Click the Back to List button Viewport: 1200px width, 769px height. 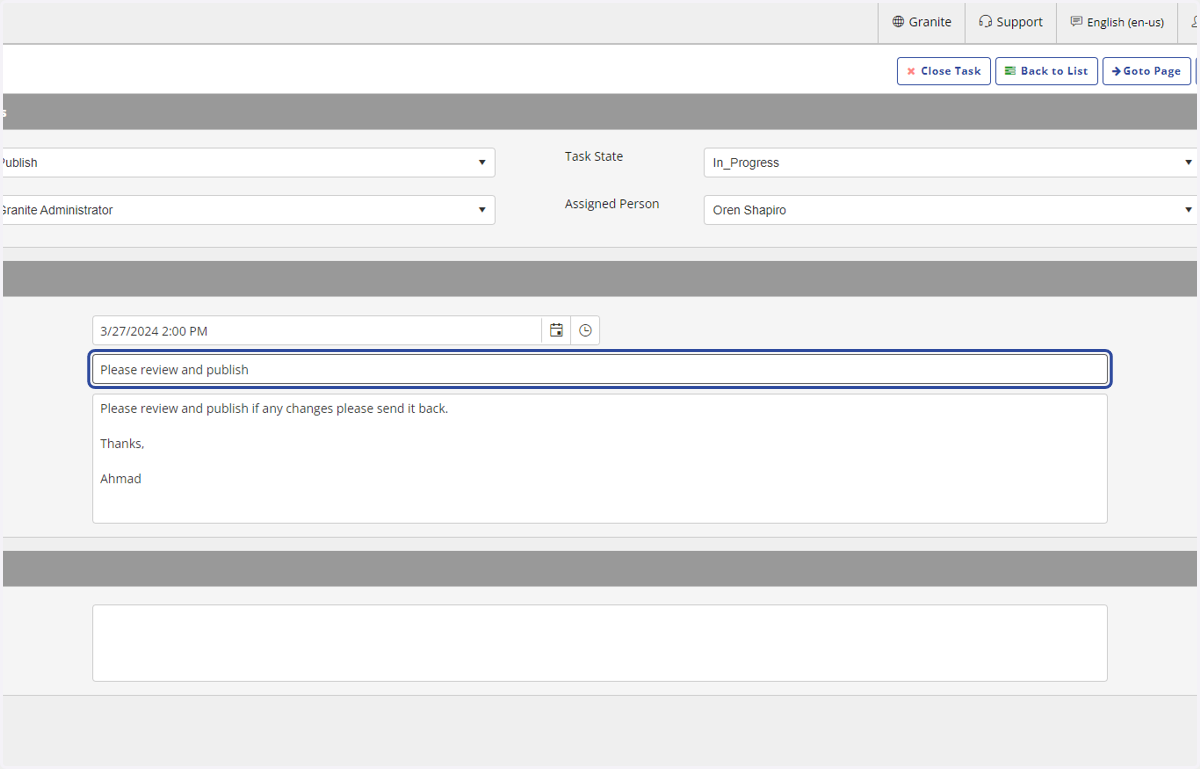point(1046,71)
